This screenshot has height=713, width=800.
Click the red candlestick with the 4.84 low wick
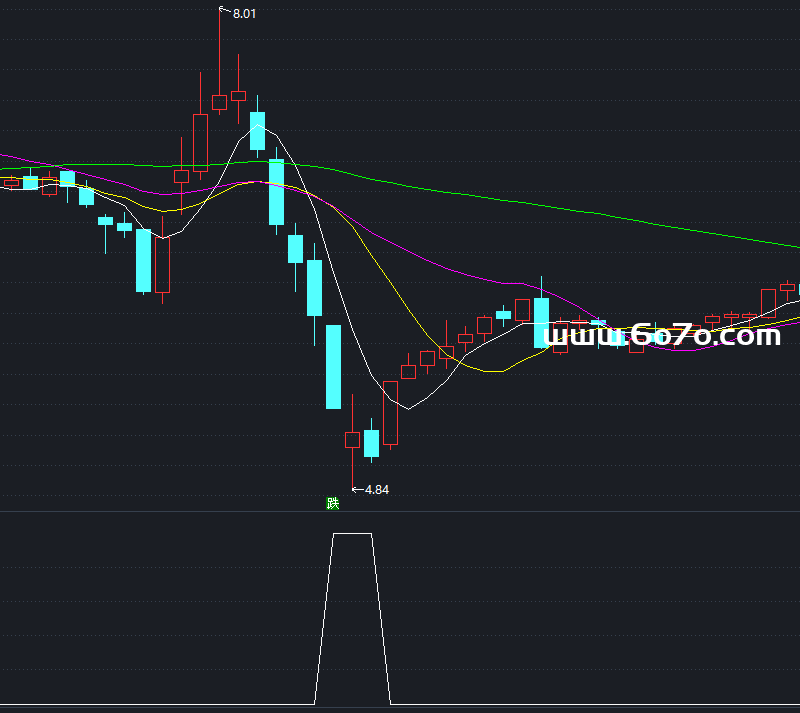pyautogui.click(x=352, y=440)
